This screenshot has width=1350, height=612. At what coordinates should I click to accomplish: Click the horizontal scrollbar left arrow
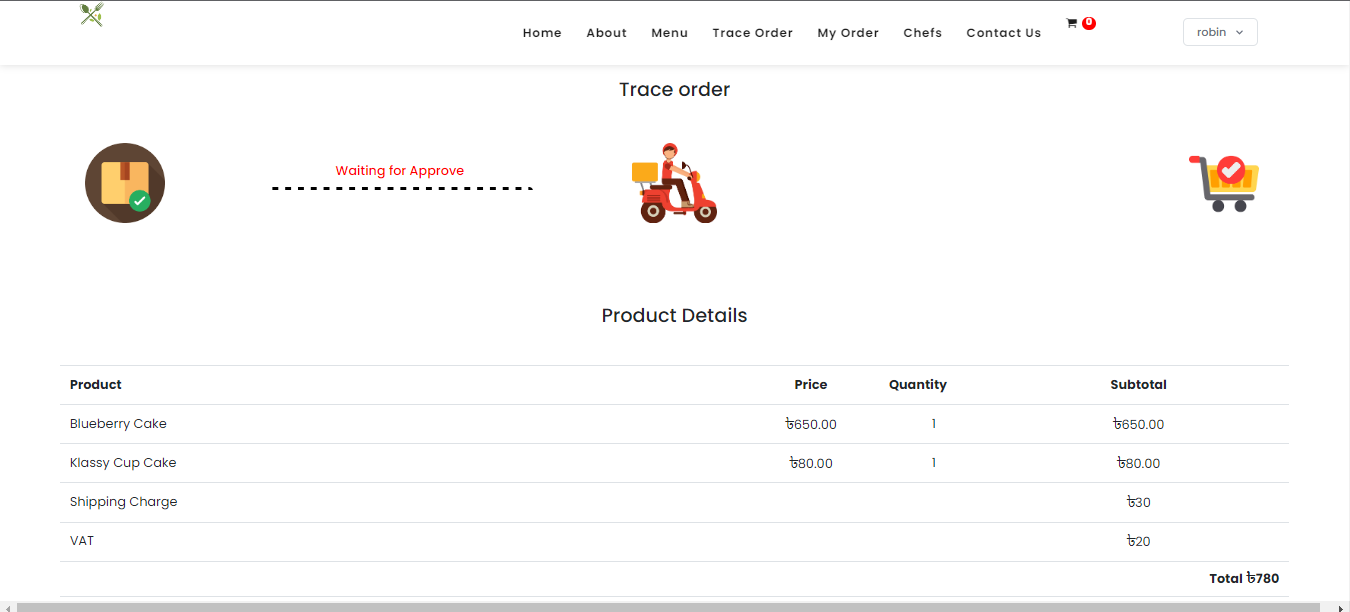7,607
